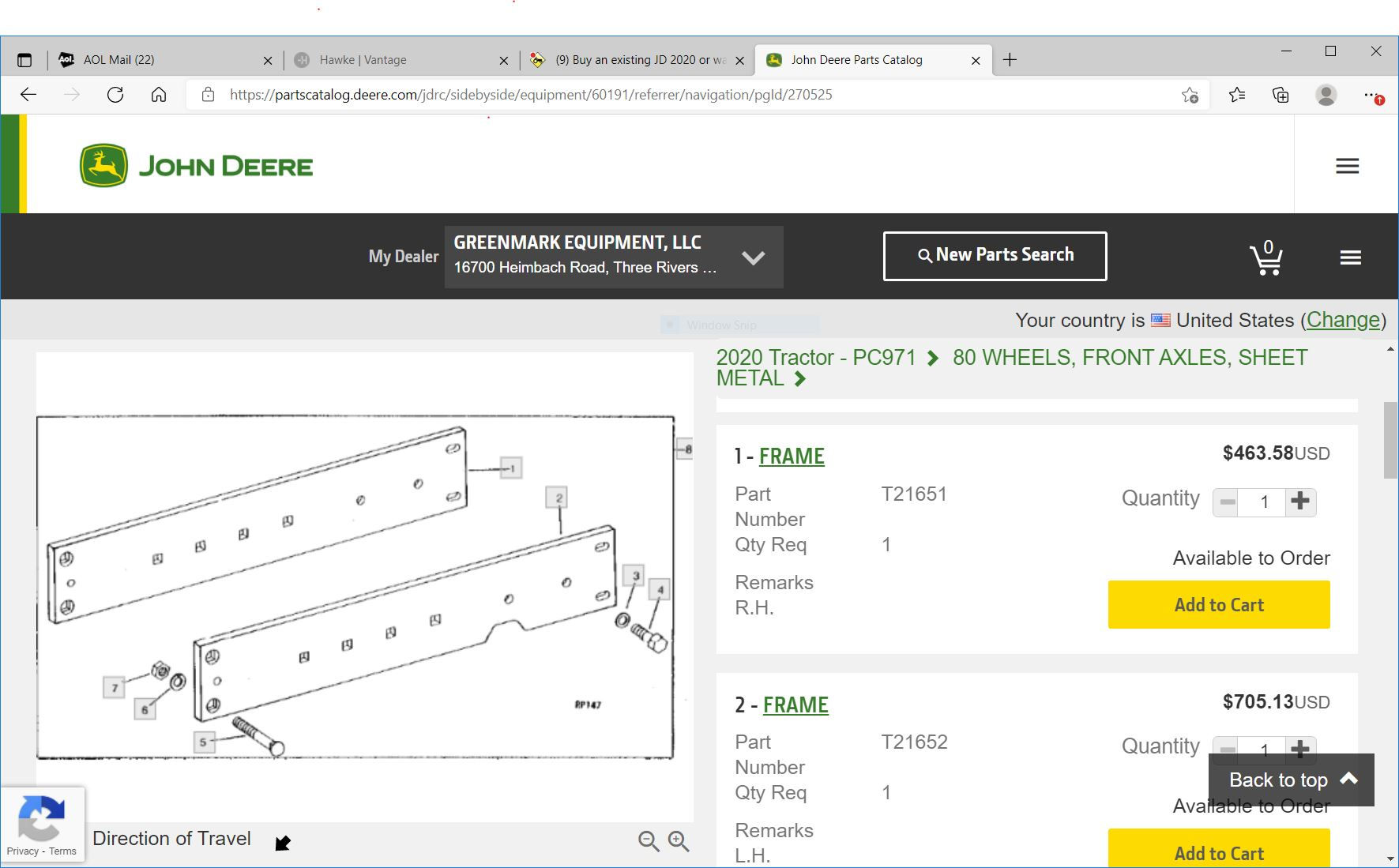Viewport: 1399px width, 868px height.
Task: Open the browser home page
Action: point(159,95)
